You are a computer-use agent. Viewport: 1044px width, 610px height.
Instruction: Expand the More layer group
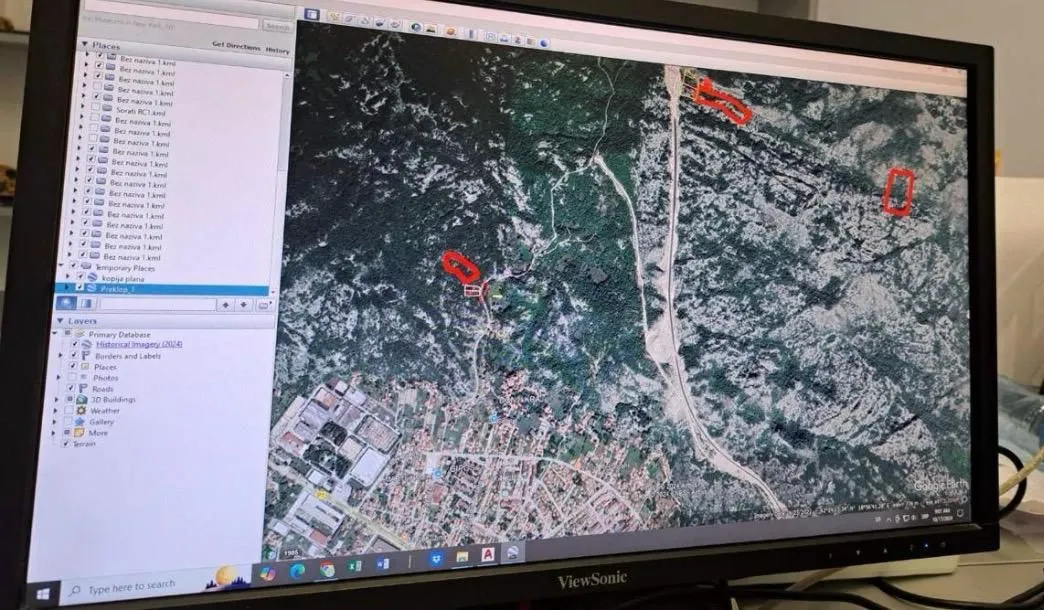(55, 433)
